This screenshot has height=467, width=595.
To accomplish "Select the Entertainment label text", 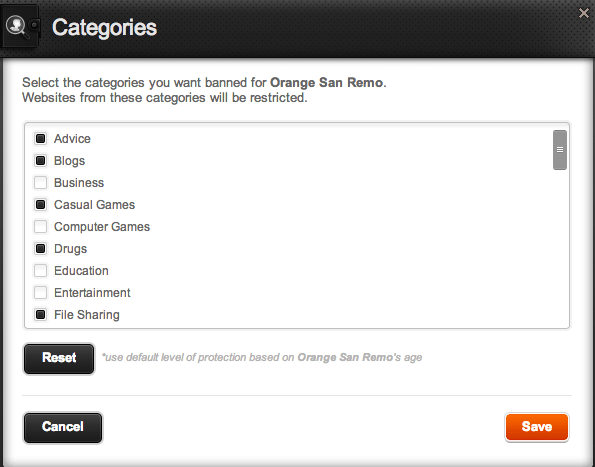I will pyautogui.click(x=92, y=292).
